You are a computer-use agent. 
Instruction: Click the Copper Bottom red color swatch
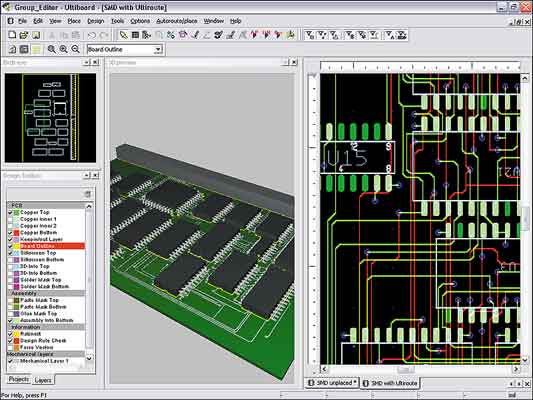click(x=16, y=233)
